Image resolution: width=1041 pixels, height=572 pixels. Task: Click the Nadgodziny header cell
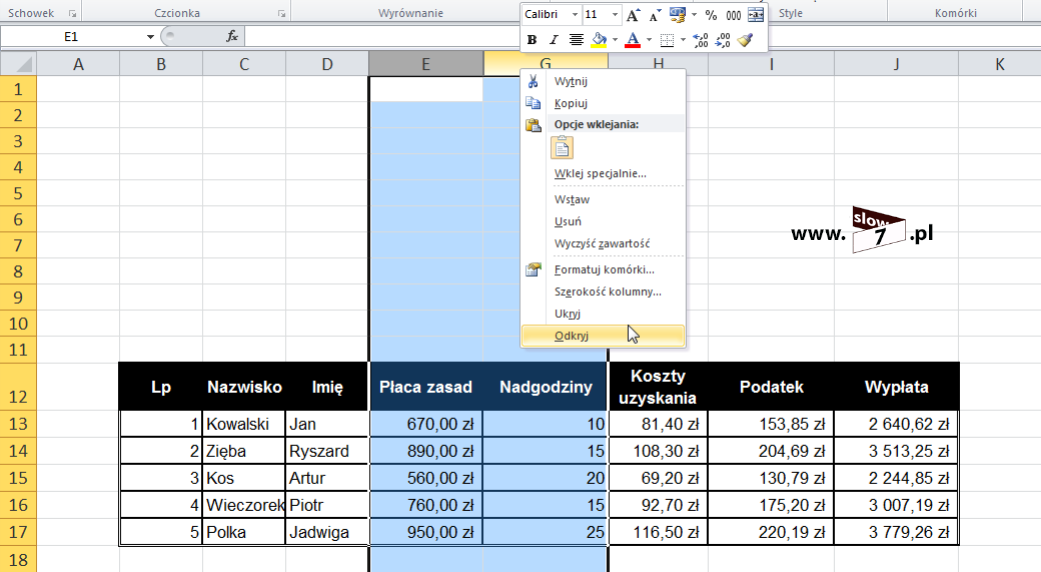pos(546,386)
